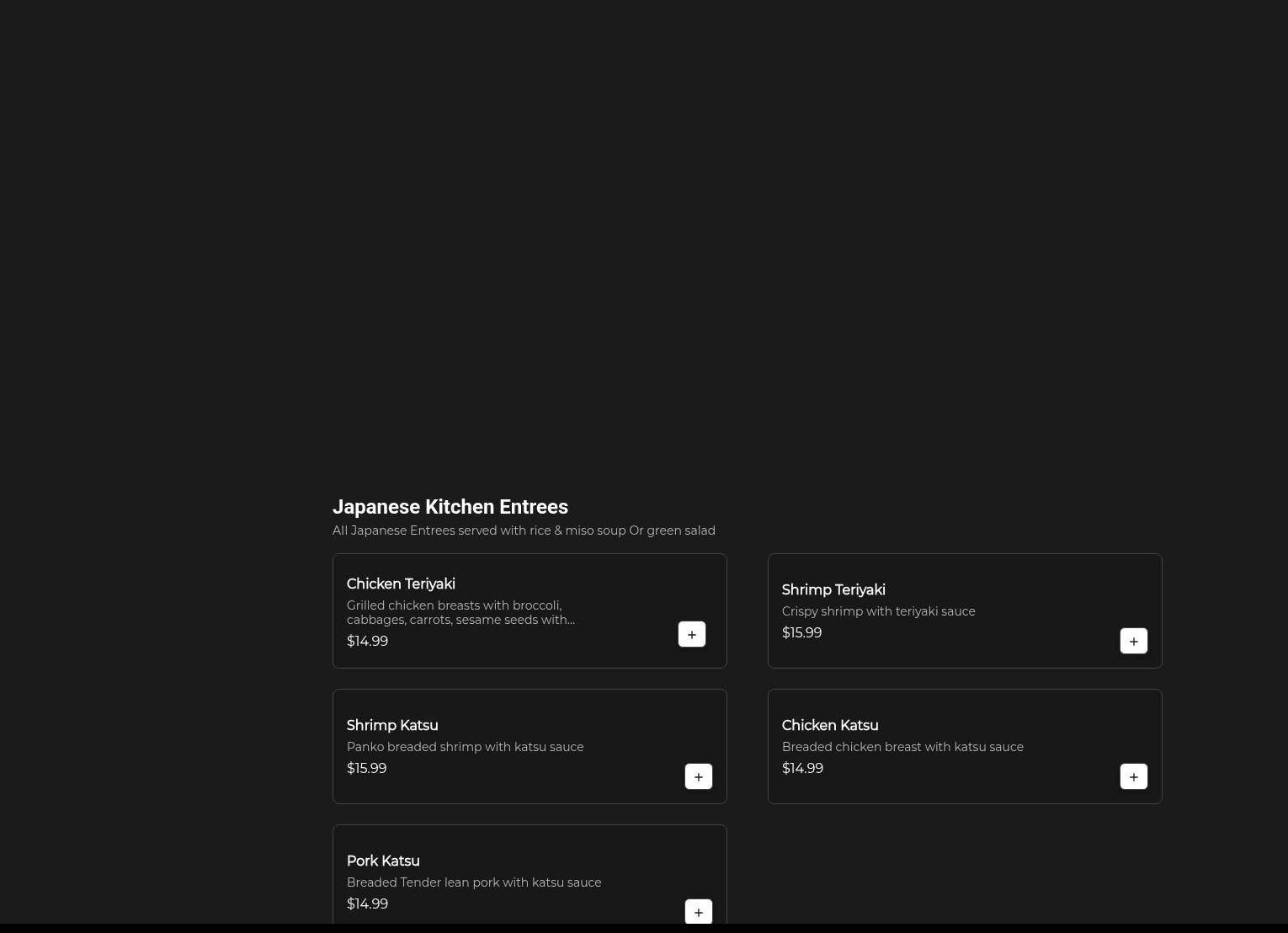Open the Chicken Teriyaki item title

[401, 584]
